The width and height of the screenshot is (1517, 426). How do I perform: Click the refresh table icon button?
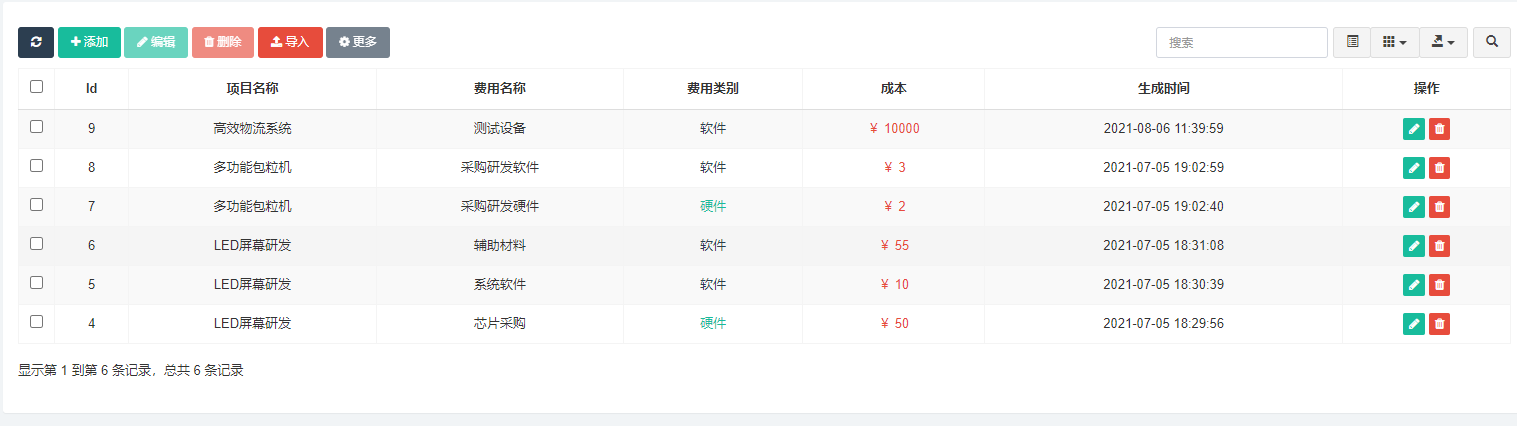(x=36, y=42)
